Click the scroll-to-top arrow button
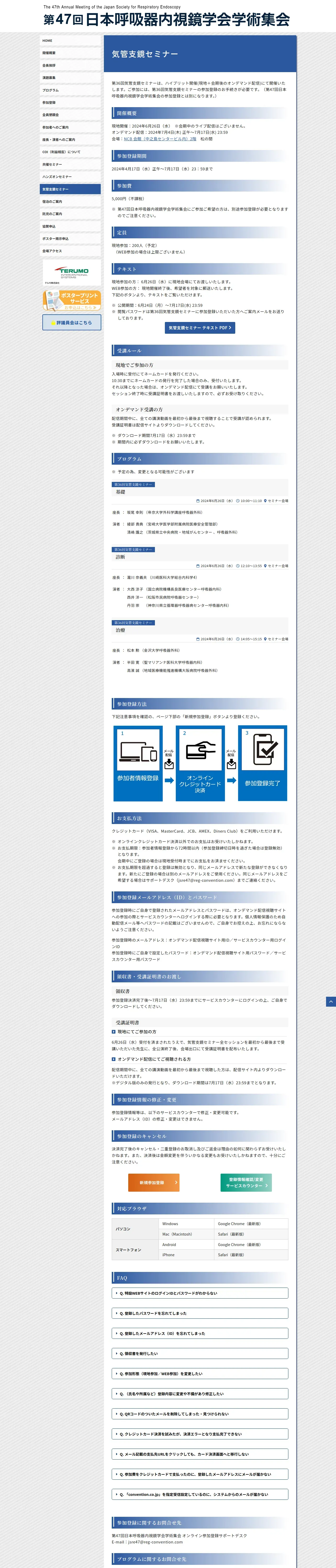The width and height of the screenshot is (336, 1568). [331, 1001]
